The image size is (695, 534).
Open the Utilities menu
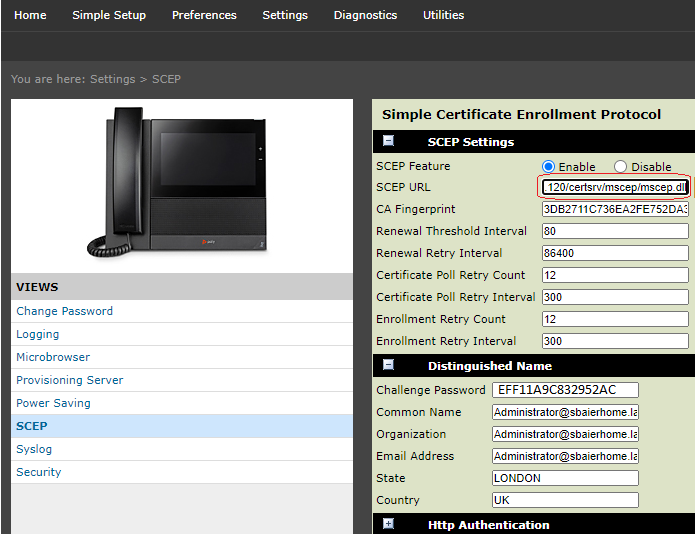point(443,15)
